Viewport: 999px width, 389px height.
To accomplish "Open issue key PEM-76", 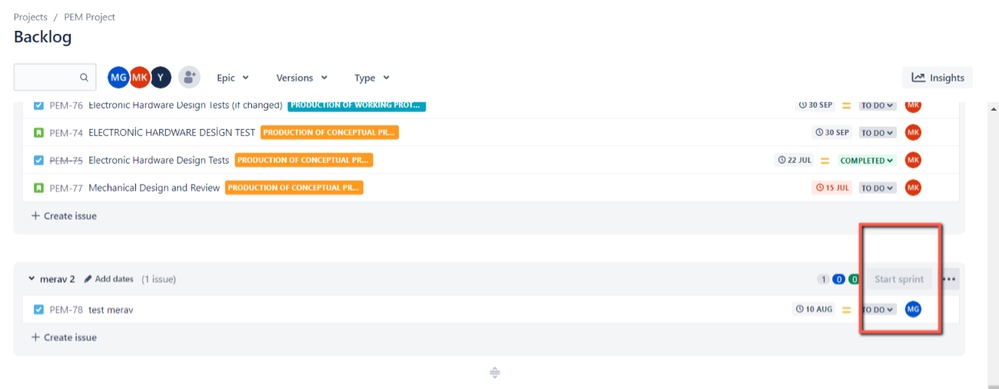I will click(66, 105).
